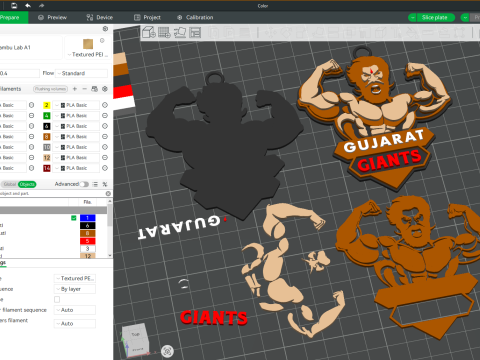Click the undo arrow icon
Viewport: 480px width, 360px height.
[28, 5]
